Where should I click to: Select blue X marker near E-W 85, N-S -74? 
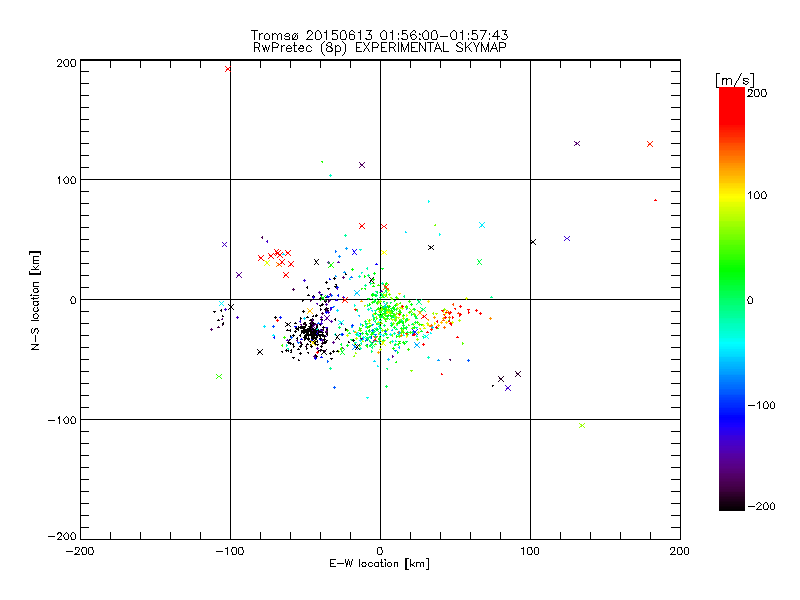(508, 388)
